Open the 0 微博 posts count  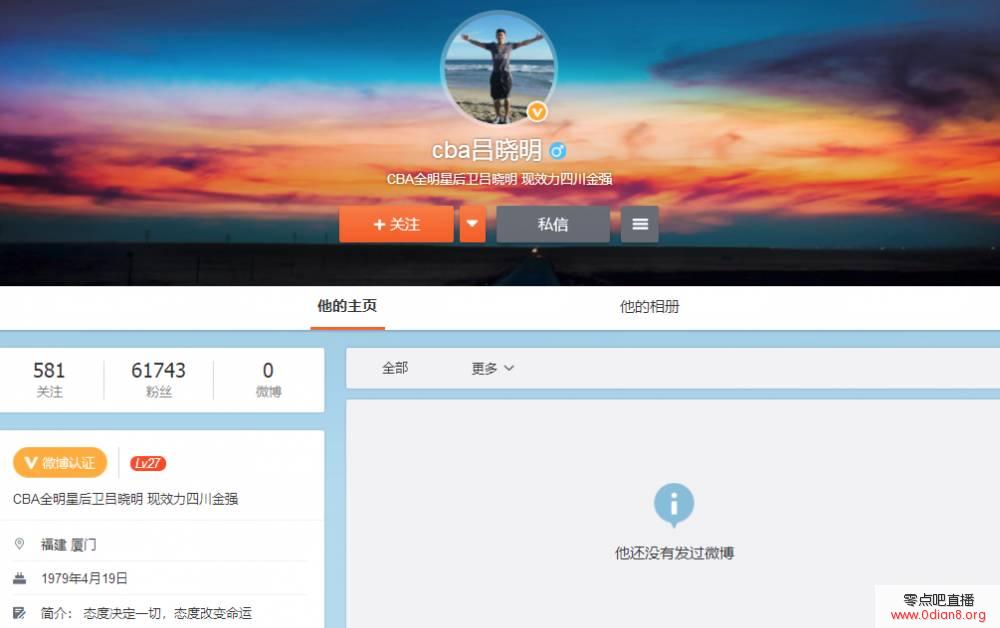[x=268, y=379]
